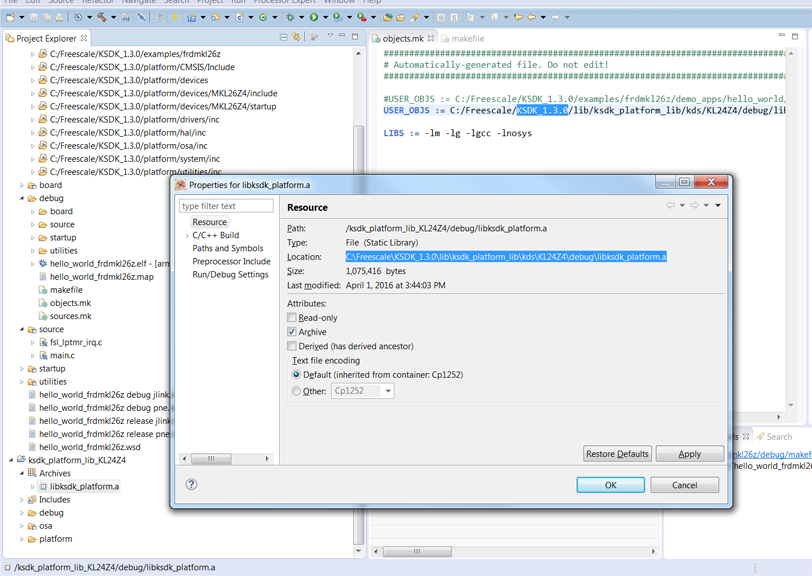Click the Back navigation arrow in toolbar
The width and height of the screenshot is (812, 576).
click(532, 17)
